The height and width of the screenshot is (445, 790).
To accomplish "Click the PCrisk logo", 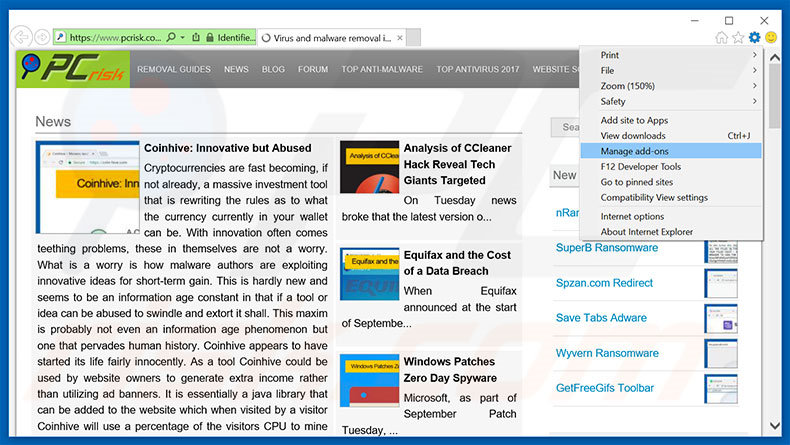I will coord(73,69).
